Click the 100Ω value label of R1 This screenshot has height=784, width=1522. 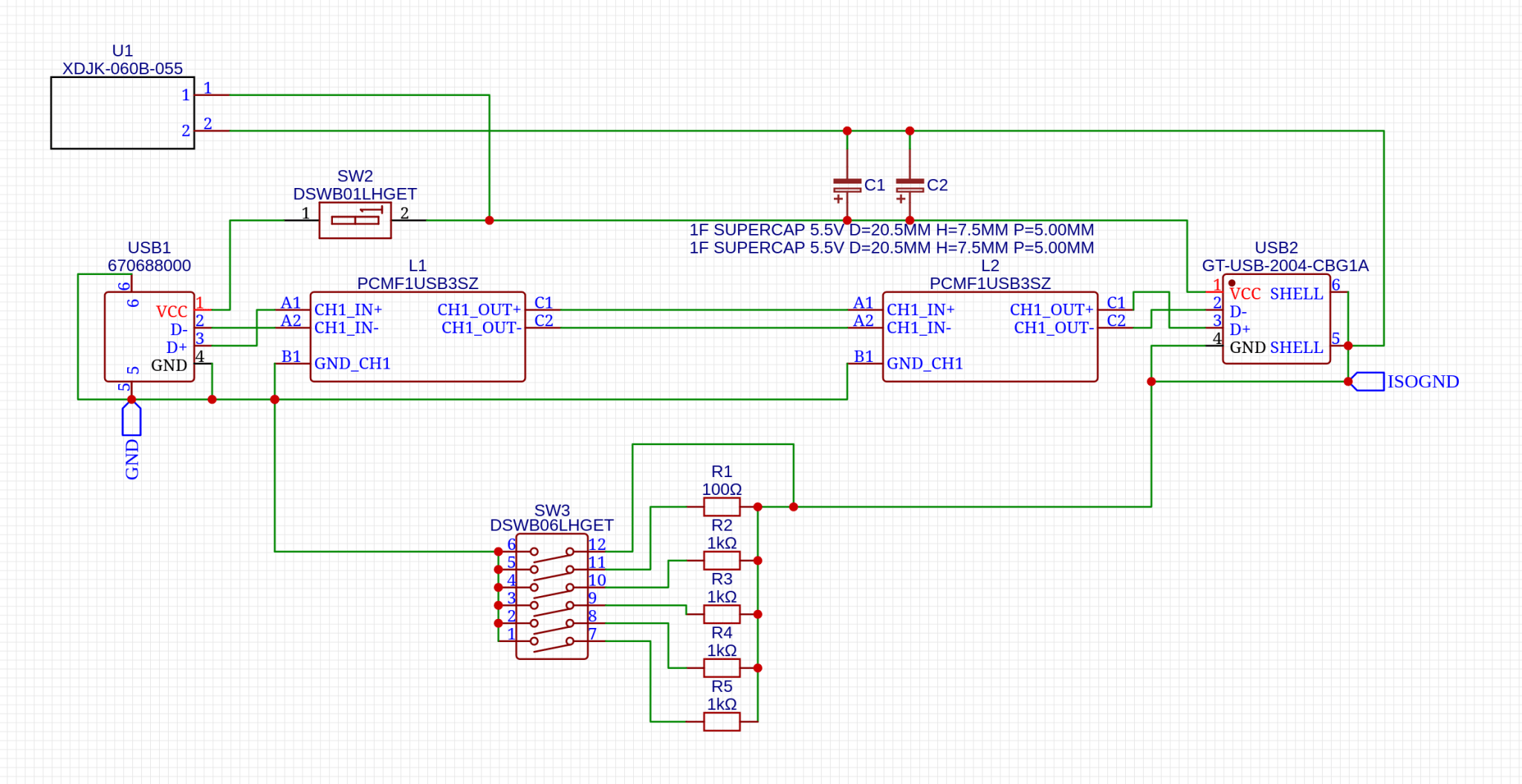(722, 489)
